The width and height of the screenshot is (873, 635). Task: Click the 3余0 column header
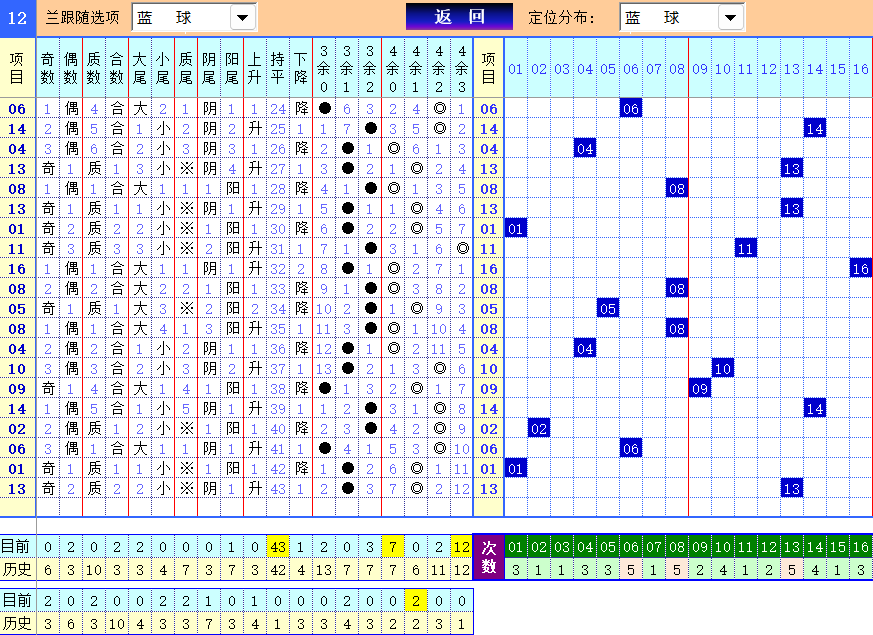tap(324, 68)
